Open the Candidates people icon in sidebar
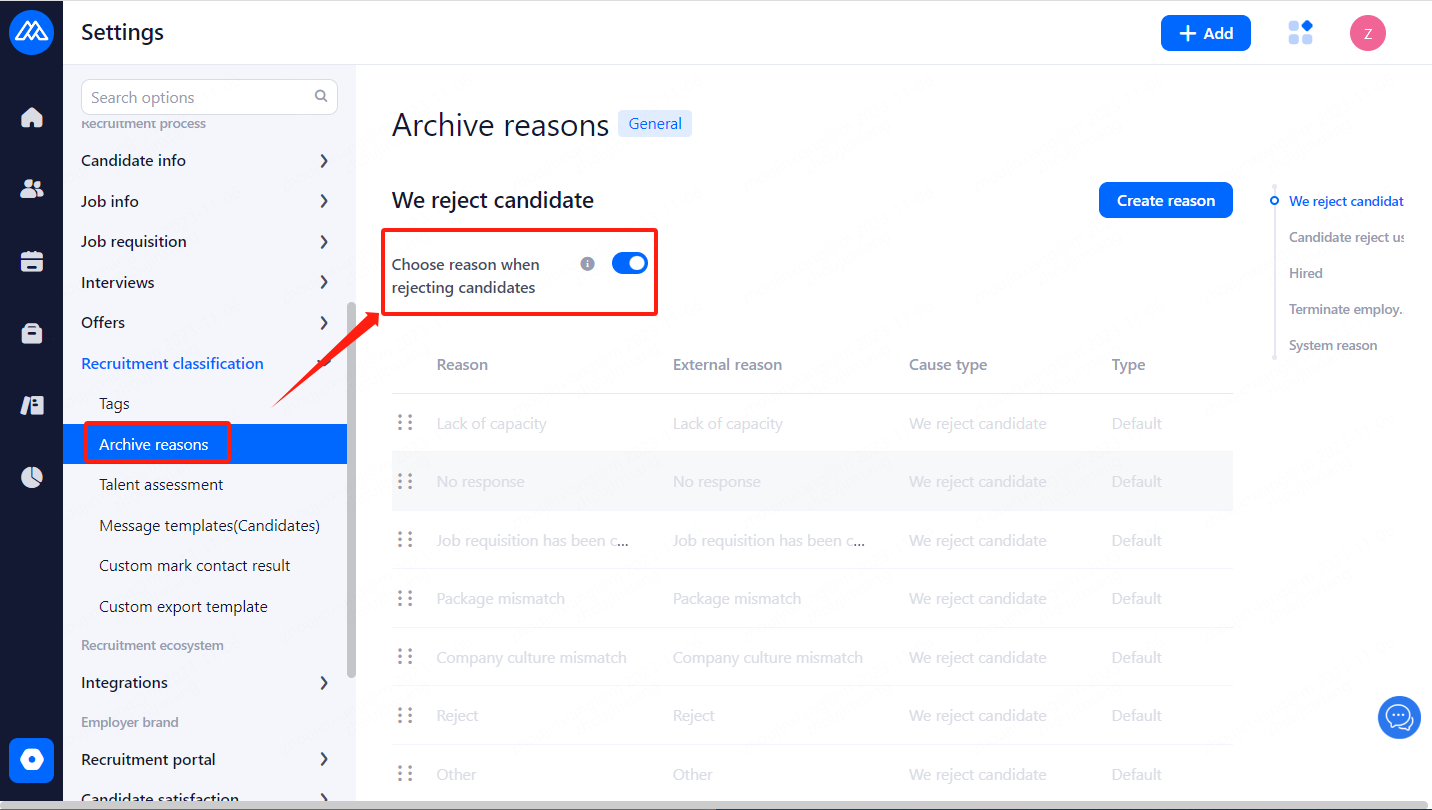The image size is (1432, 810). point(32,189)
